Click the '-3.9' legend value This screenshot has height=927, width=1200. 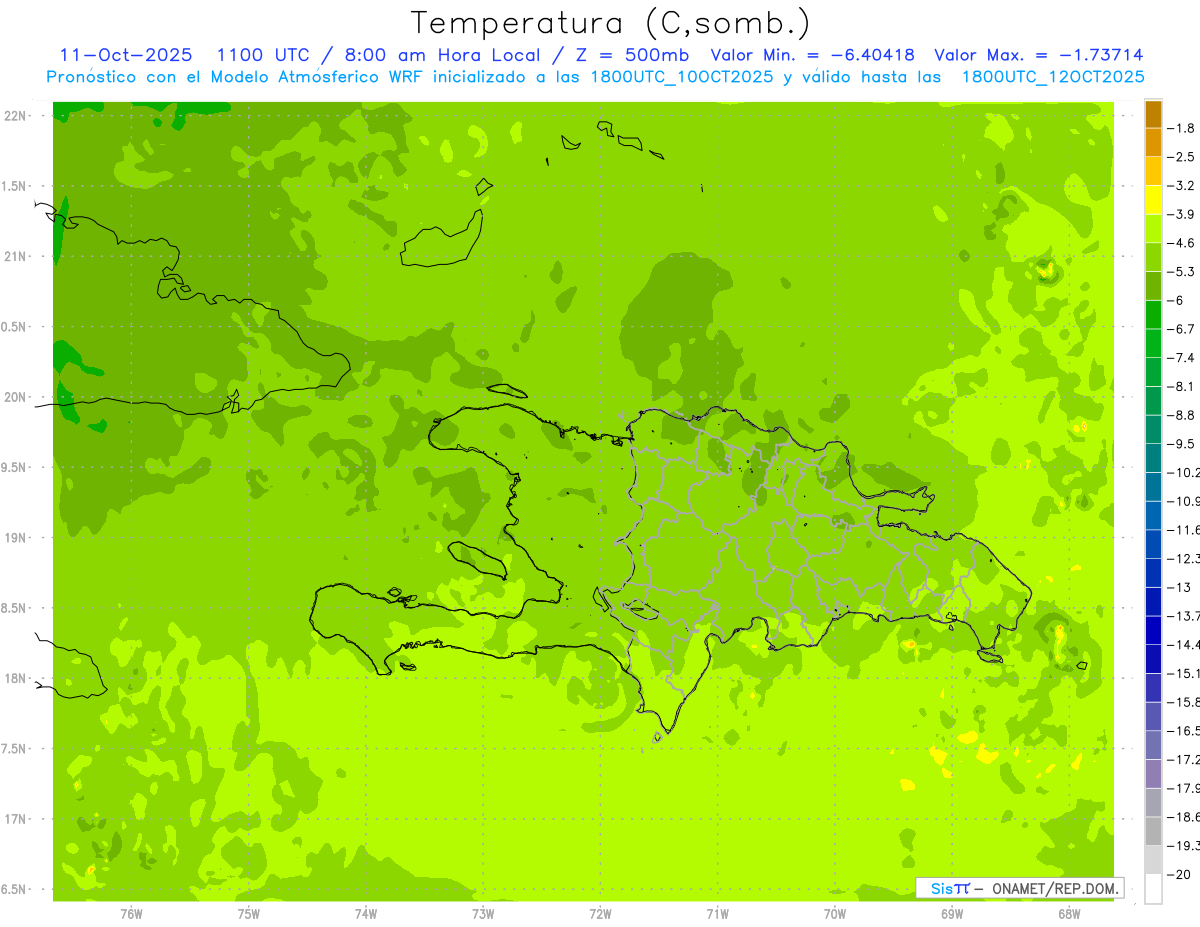point(1182,214)
